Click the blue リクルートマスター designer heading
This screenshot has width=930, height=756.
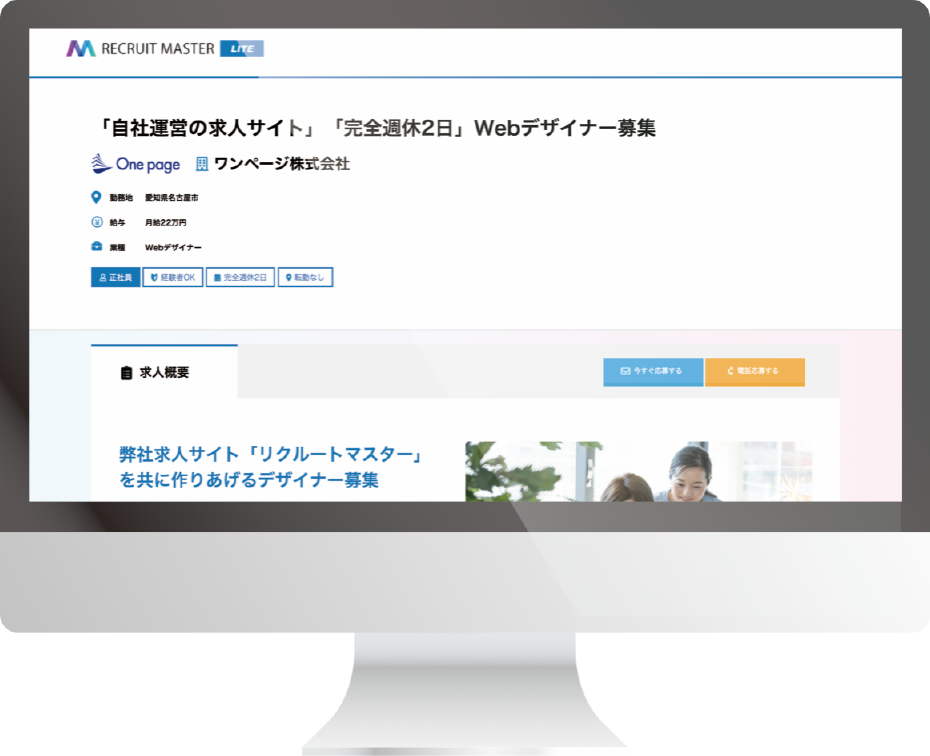(x=271, y=467)
